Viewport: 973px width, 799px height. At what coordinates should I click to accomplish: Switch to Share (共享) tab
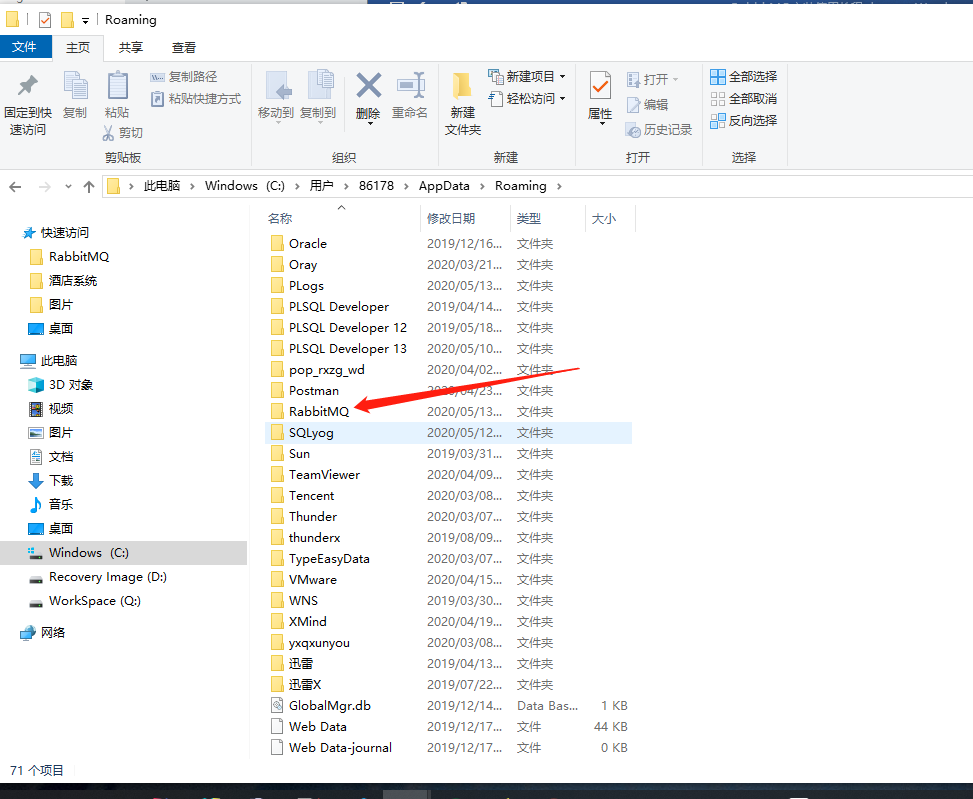(131, 48)
